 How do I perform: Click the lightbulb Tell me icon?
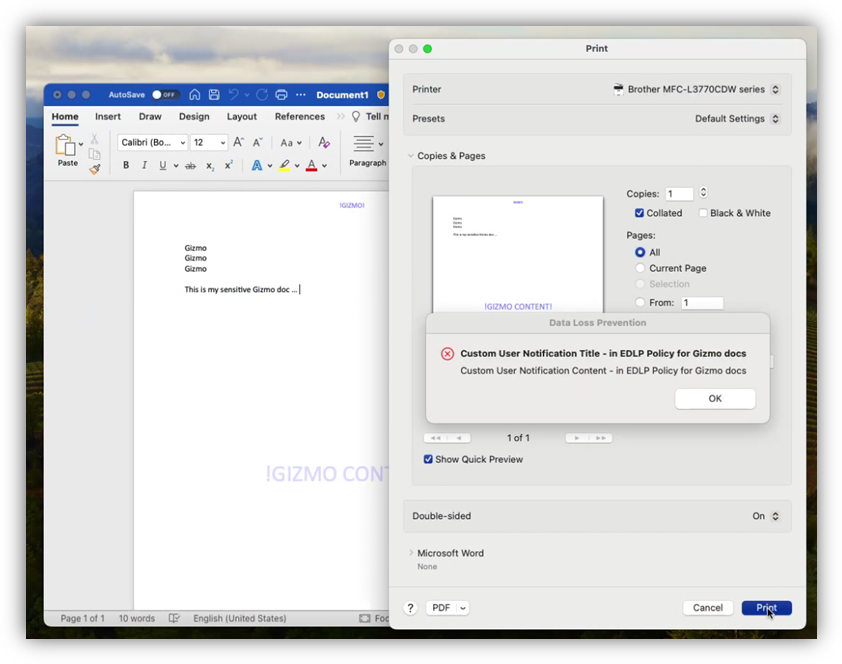click(x=355, y=116)
